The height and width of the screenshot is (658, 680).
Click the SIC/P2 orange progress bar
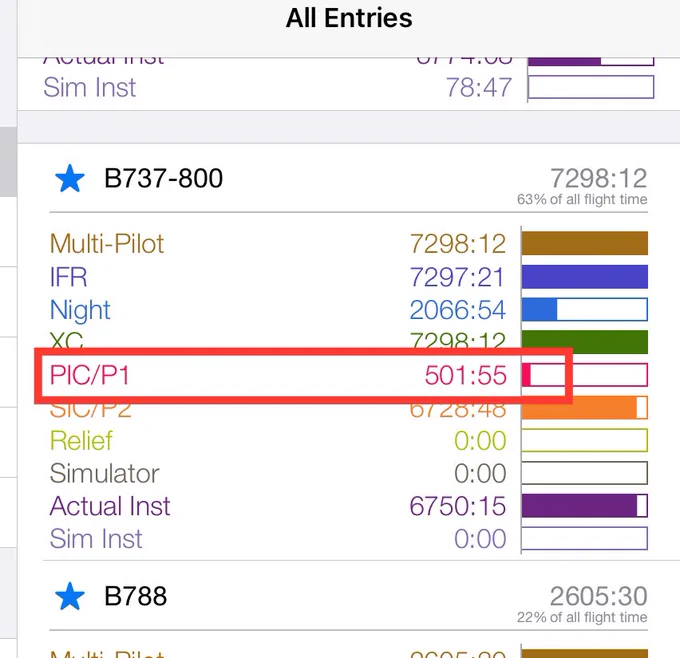click(x=585, y=408)
